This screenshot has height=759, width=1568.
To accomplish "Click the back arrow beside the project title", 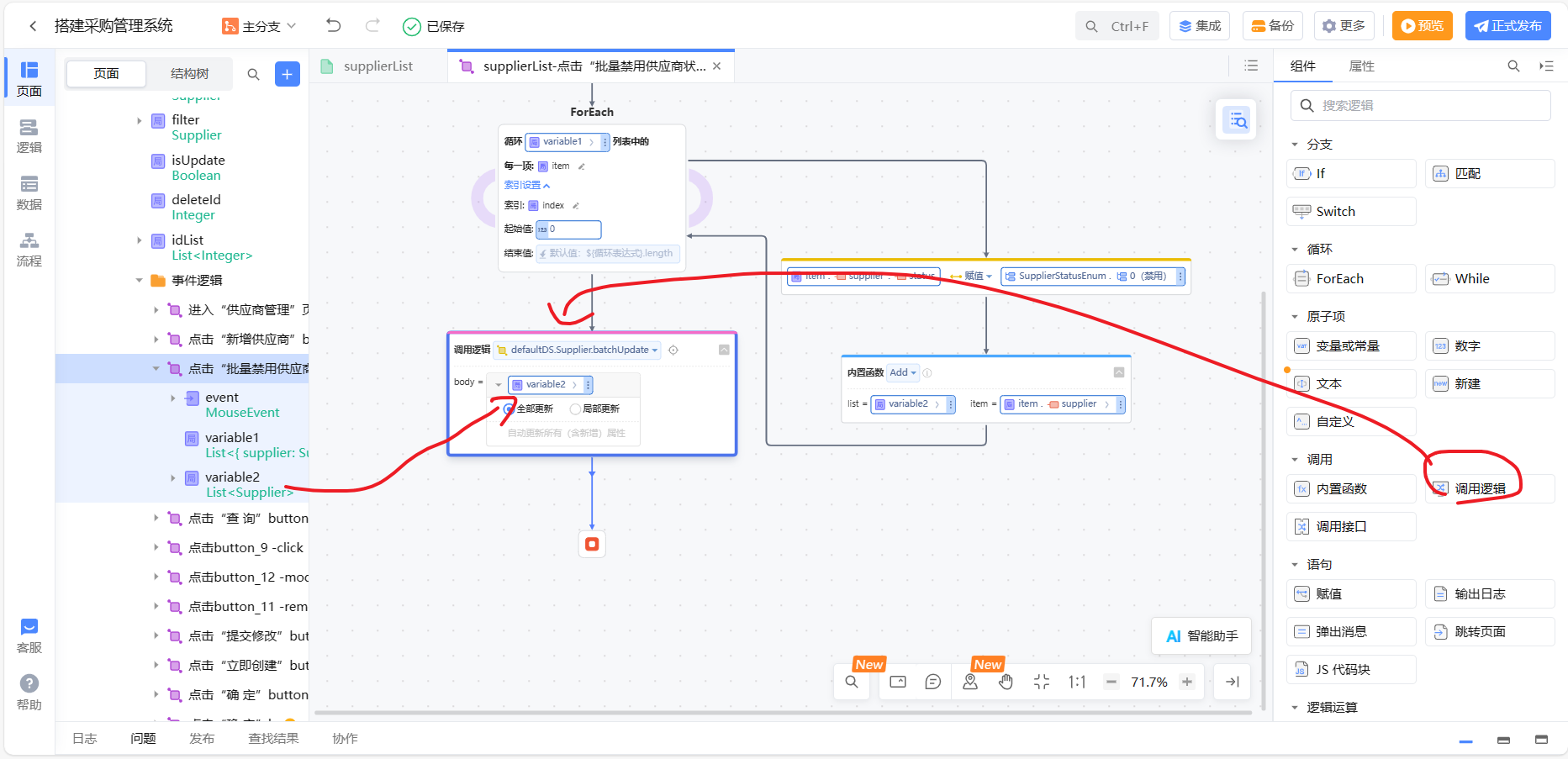I will tap(33, 26).
